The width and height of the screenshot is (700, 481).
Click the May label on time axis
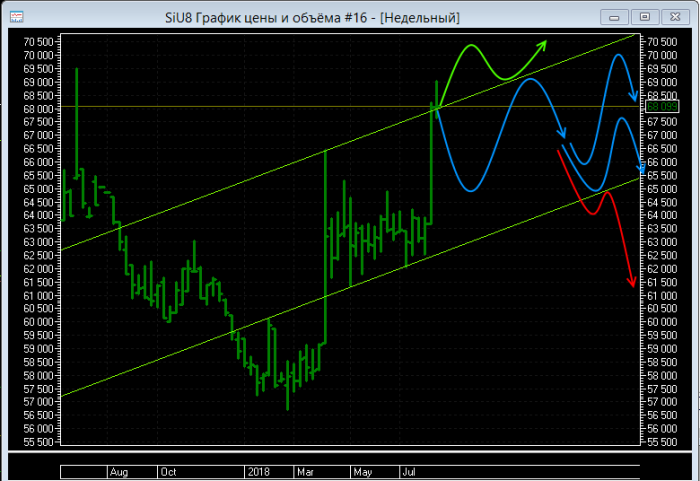tap(362, 472)
